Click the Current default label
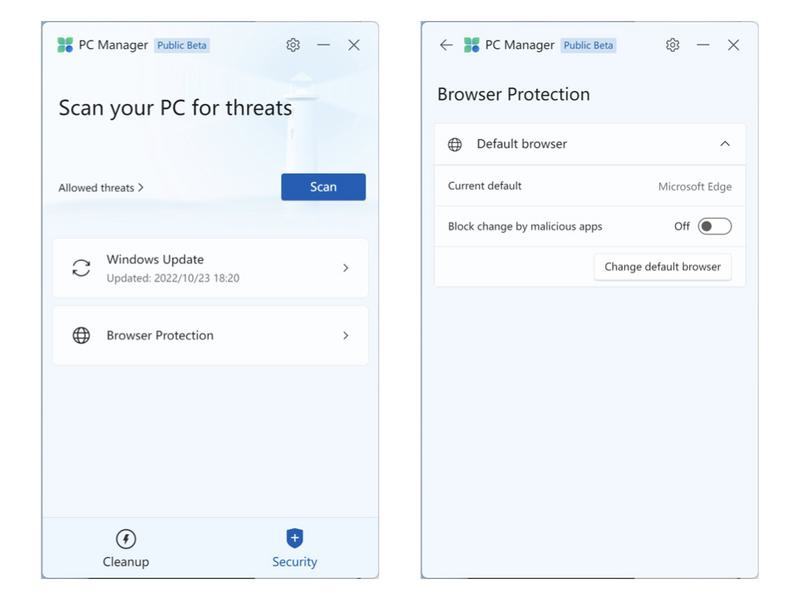The width and height of the screenshot is (800, 600). [x=485, y=186]
